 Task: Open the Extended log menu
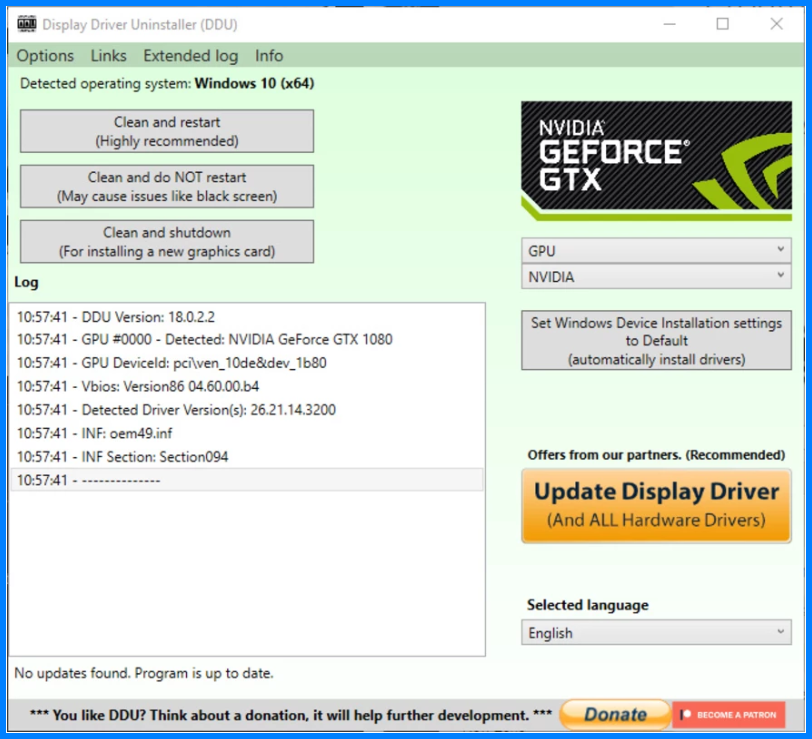(190, 56)
